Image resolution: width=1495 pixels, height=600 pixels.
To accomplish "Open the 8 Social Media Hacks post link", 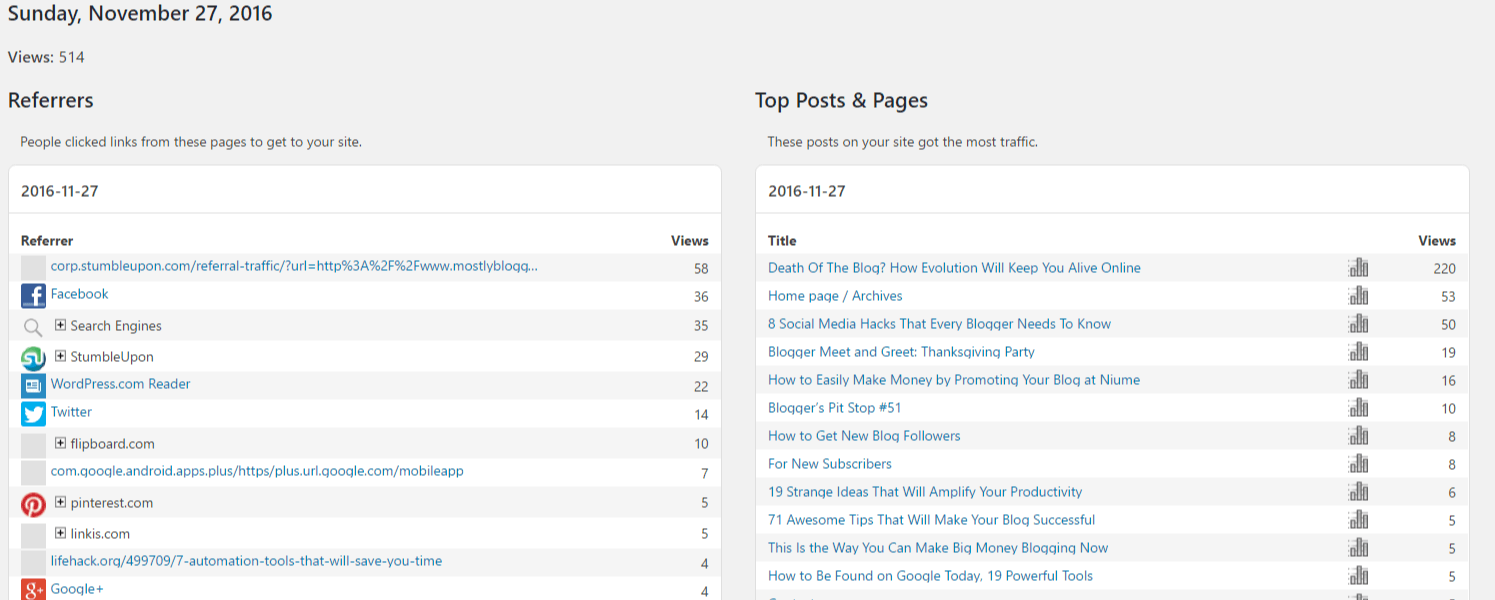I will 938,323.
